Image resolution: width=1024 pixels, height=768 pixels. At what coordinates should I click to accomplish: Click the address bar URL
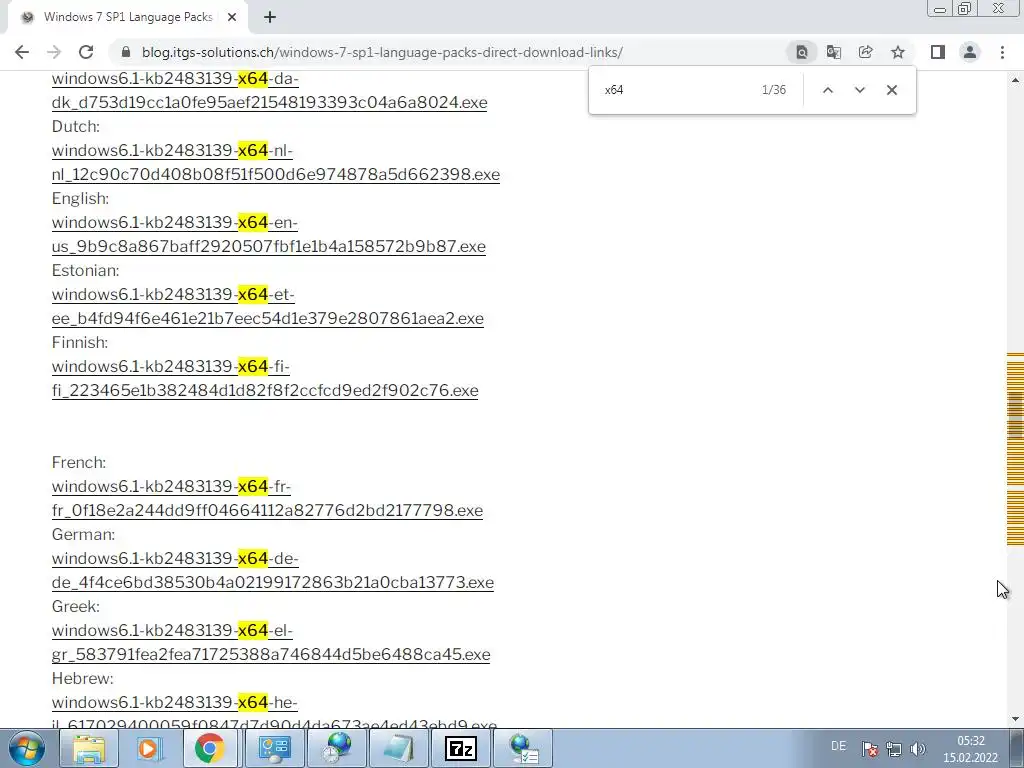tap(382, 52)
